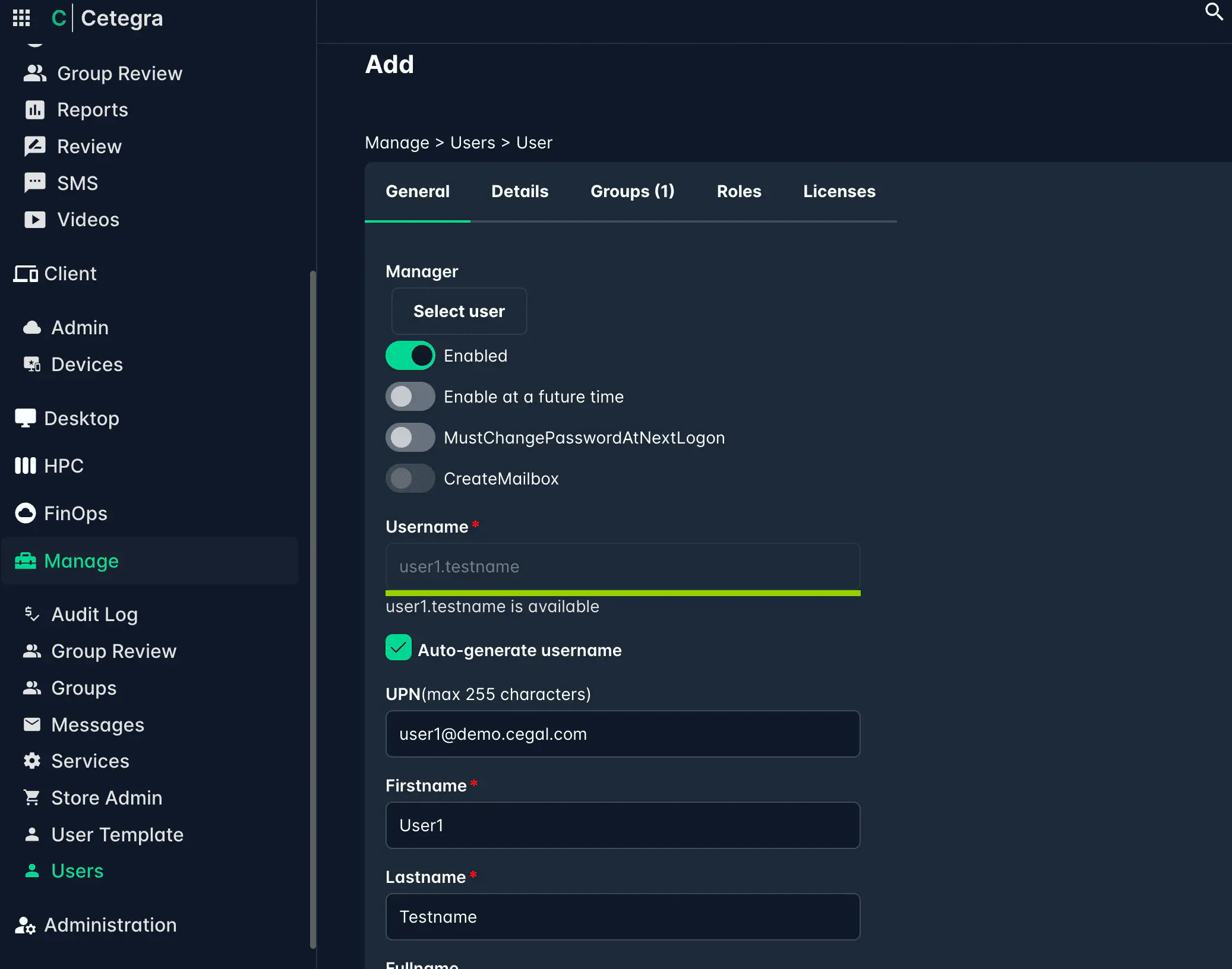Switch to the Roles tab
Image resolution: width=1232 pixels, height=969 pixels.
click(x=739, y=191)
